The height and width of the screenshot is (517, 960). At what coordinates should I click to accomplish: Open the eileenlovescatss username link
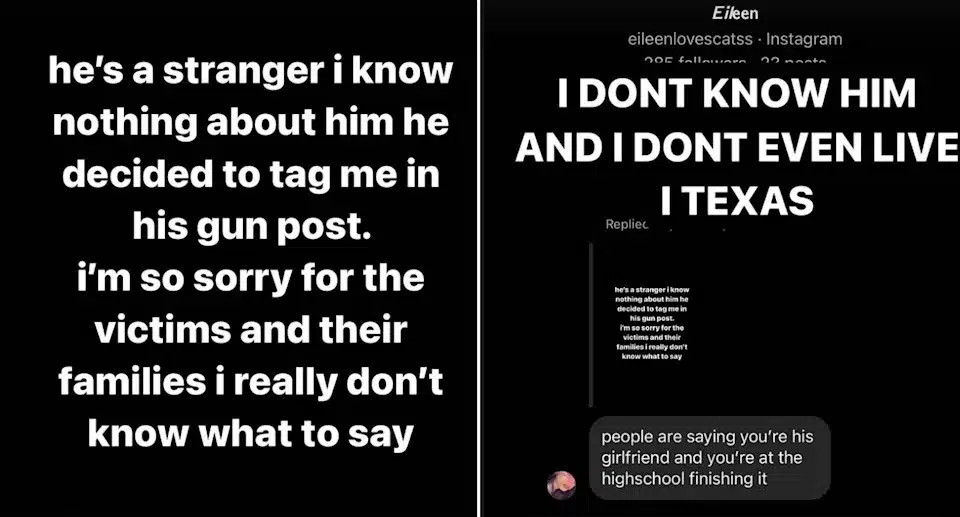tap(690, 39)
